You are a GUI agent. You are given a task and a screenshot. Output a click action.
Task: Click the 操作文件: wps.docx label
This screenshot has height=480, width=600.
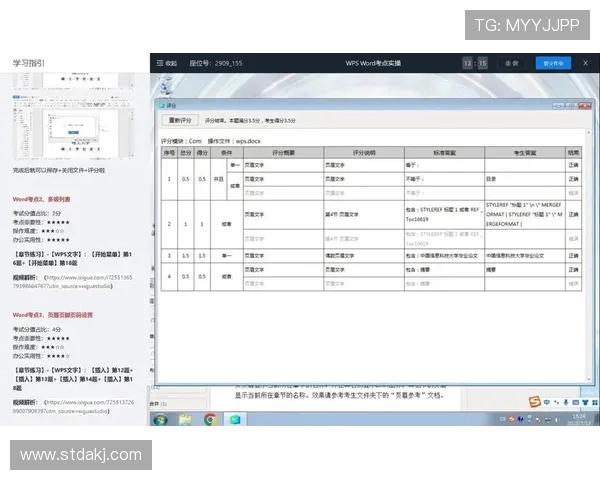pos(234,141)
